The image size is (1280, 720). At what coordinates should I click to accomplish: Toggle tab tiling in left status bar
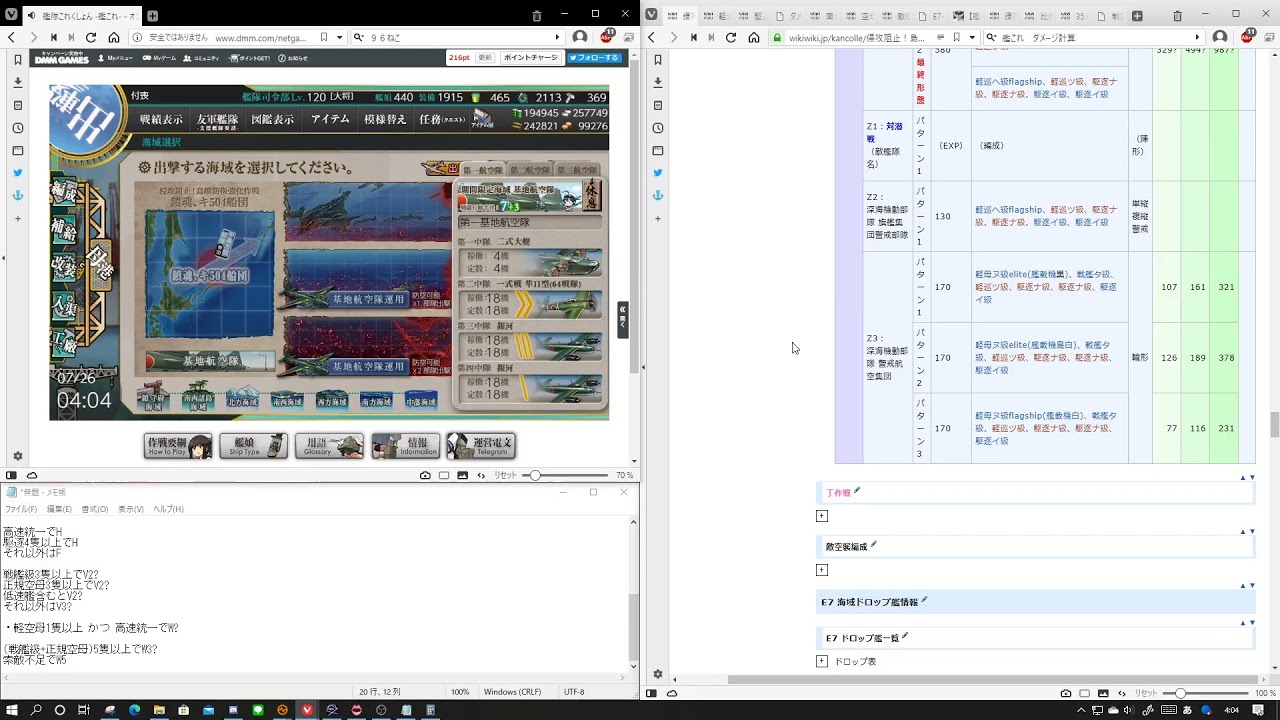pyautogui.click(x=444, y=475)
